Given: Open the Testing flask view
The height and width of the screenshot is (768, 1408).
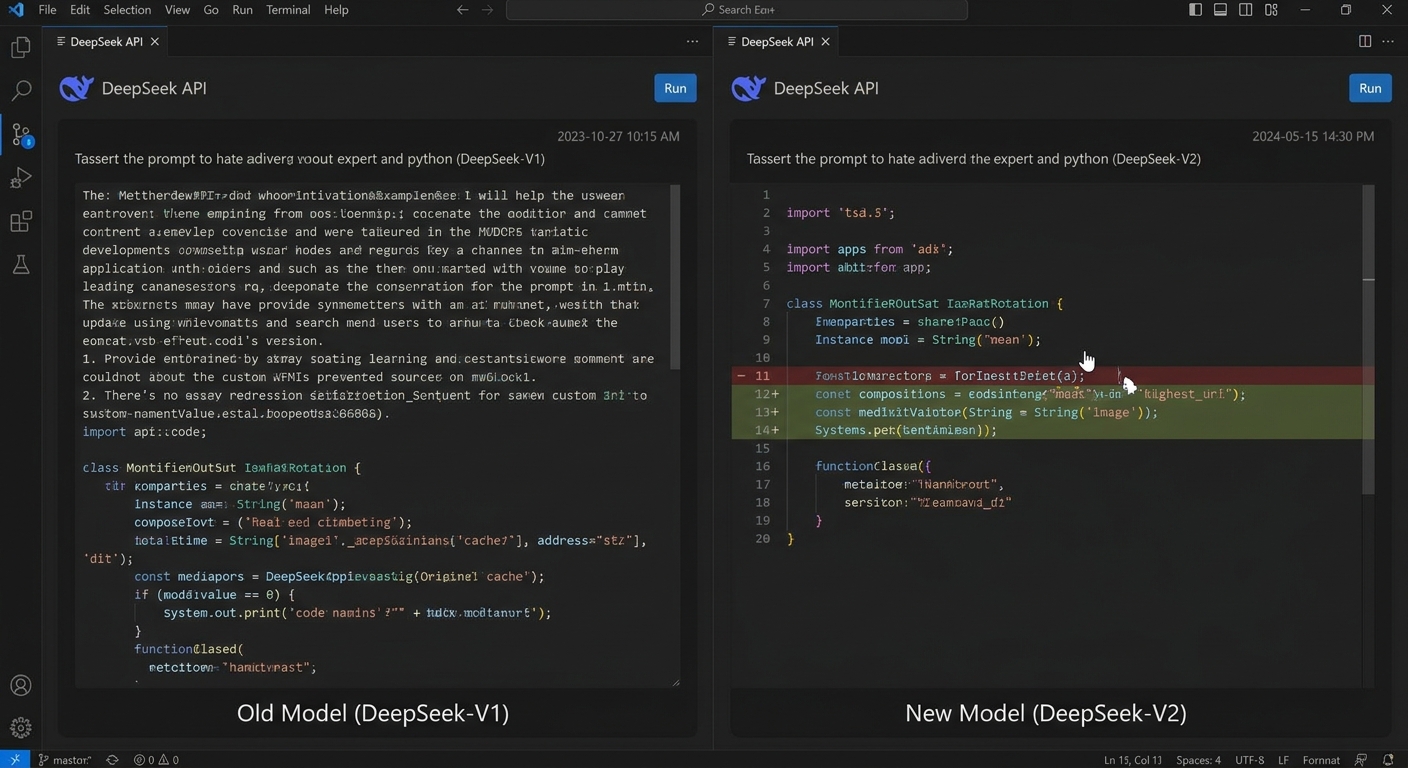Looking at the screenshot, I should pyautogui.click(x=20, y=265).
